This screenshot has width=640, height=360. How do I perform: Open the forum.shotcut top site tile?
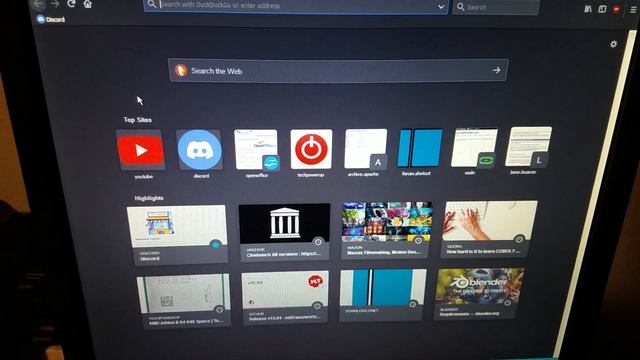[420, 148]
